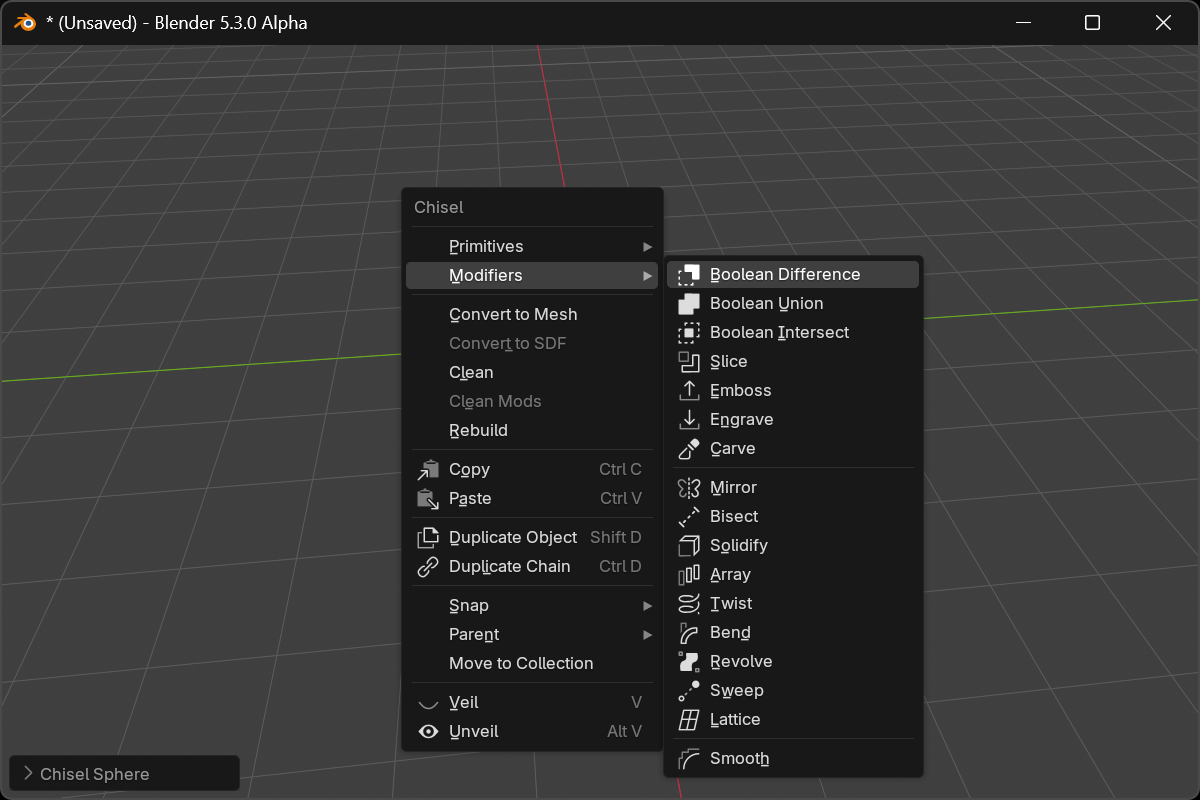Click the Blender logo in title bar
Image resolution: width=1200 pixels, height=800 pixels.
point(25,23)
